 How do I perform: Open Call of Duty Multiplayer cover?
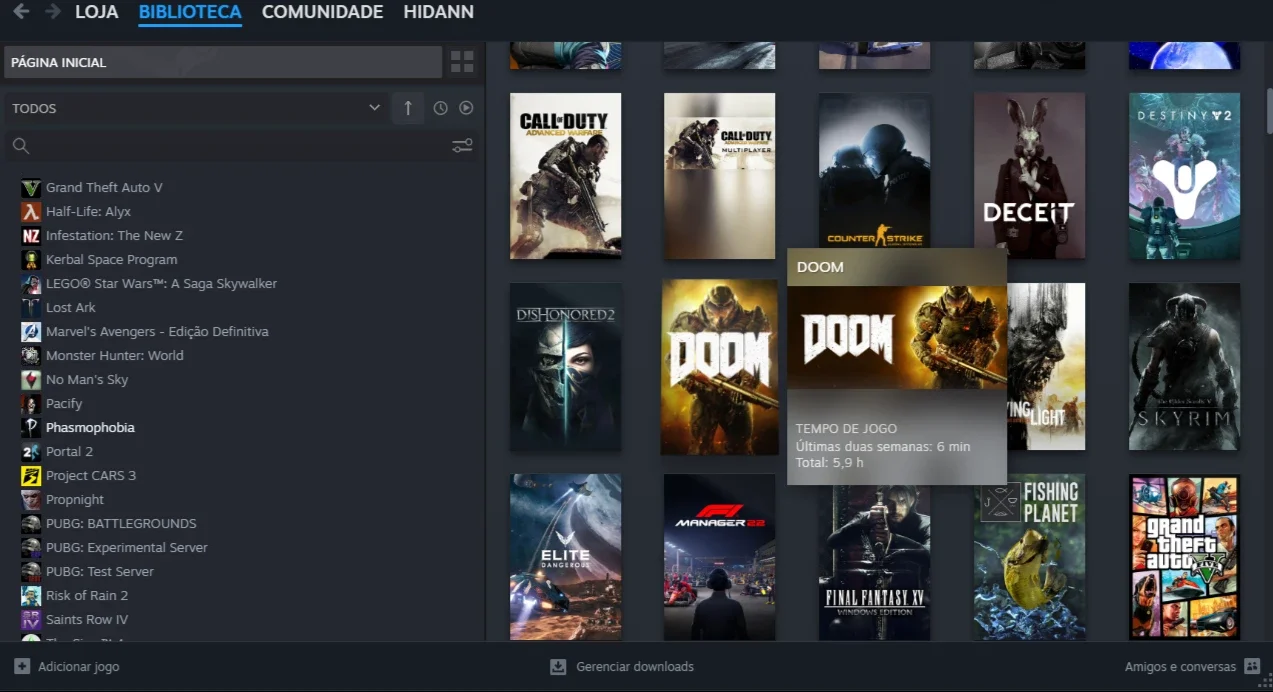(720, 176)
